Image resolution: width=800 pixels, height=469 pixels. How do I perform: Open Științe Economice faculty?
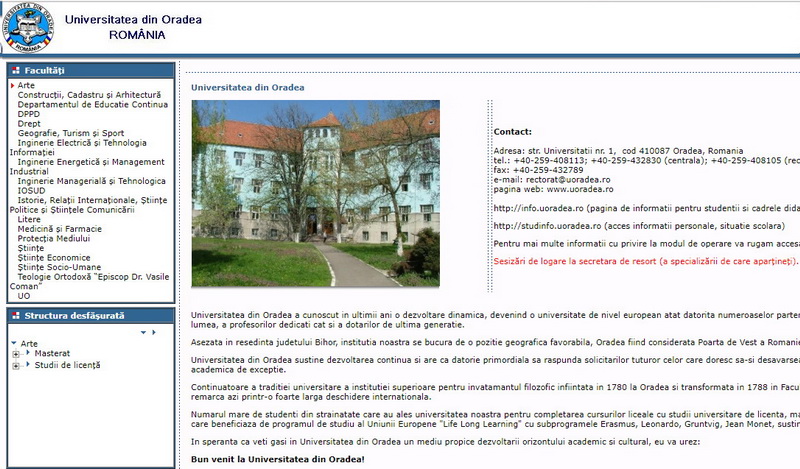(x=54, y=258)
